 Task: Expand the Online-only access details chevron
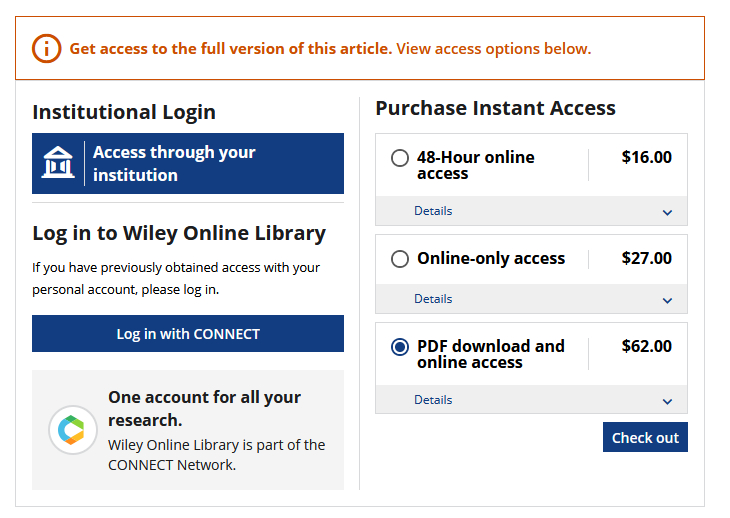(x=667, y=300)
